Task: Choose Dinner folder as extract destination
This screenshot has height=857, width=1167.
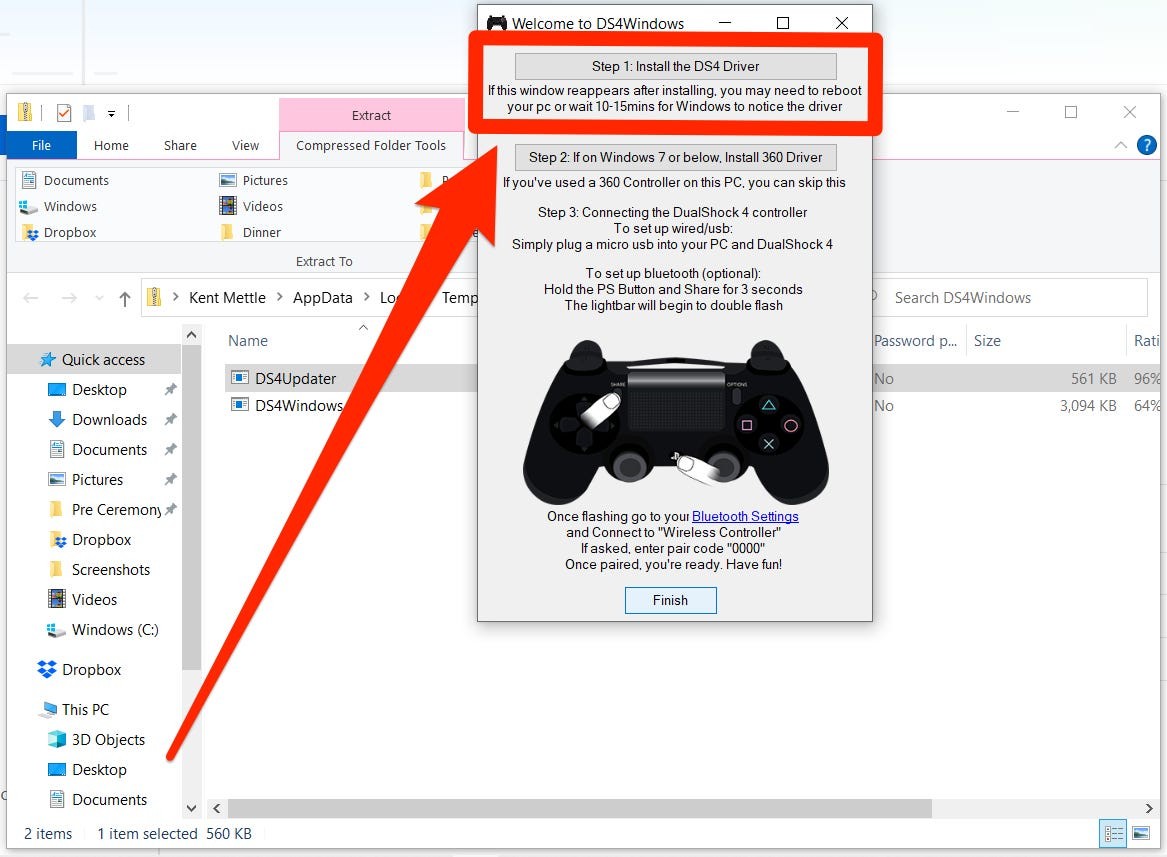Action: pos(251,232)
